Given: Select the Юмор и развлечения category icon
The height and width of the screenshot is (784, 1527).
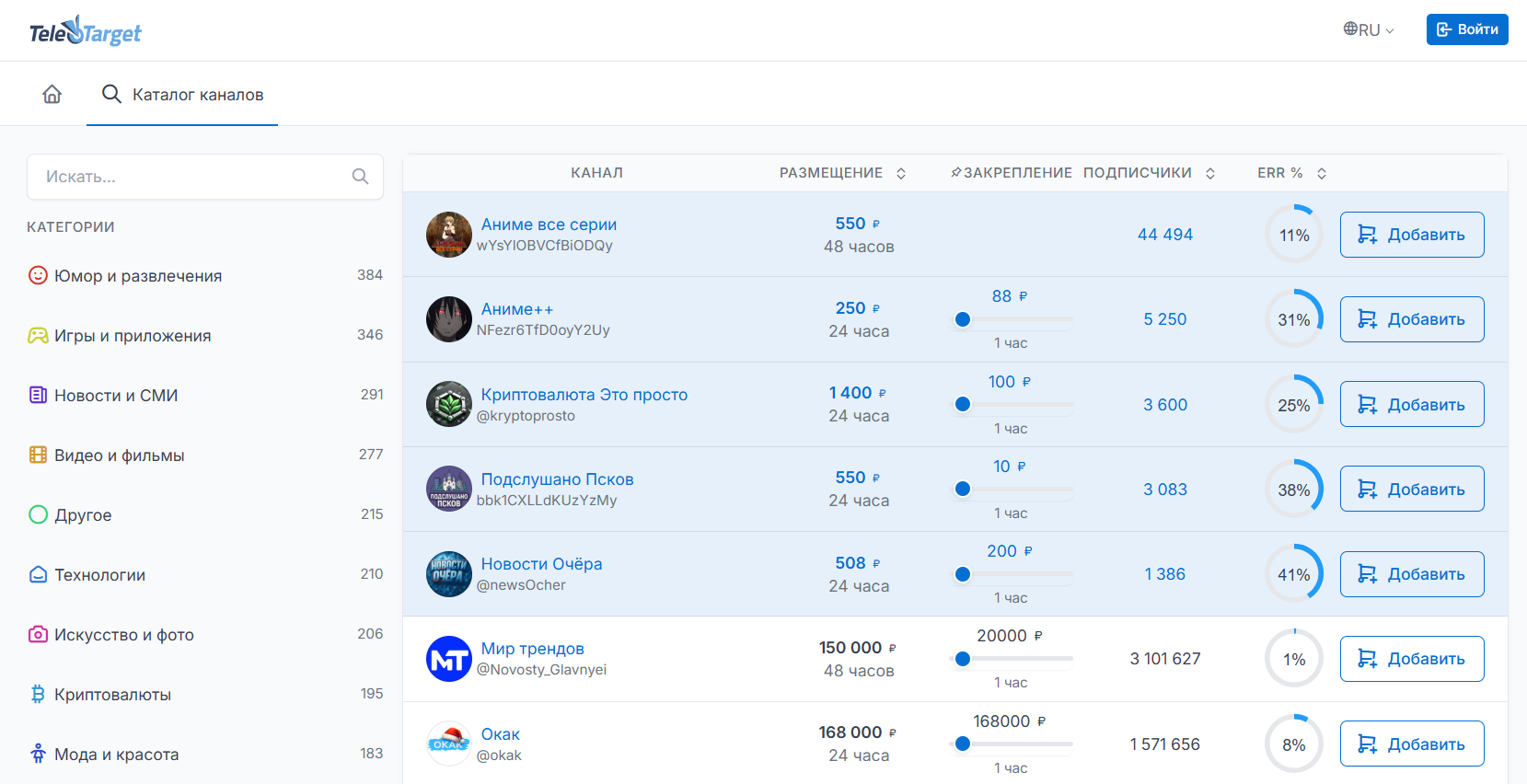Looking at the screenshot, I should tap(38, 275).
